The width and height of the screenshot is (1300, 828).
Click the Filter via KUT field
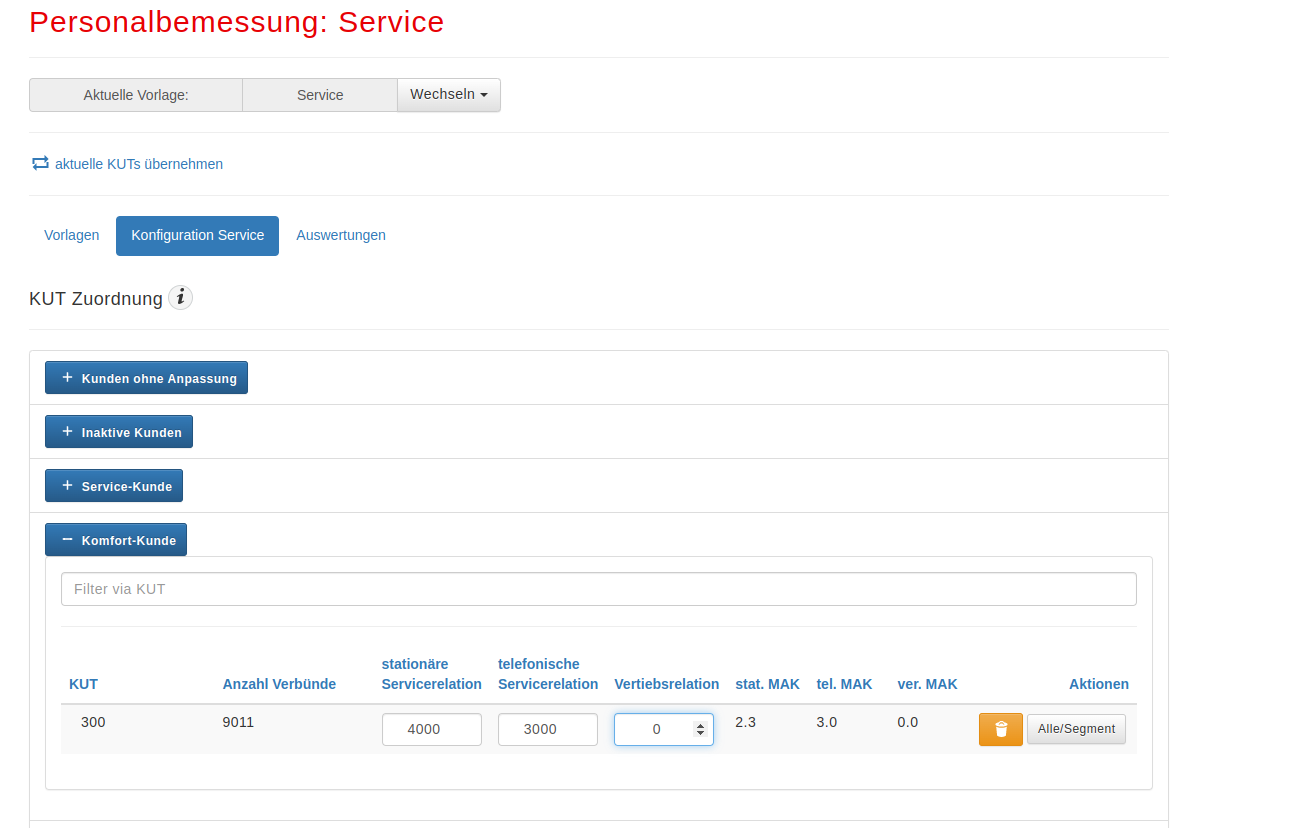point(598,589)
